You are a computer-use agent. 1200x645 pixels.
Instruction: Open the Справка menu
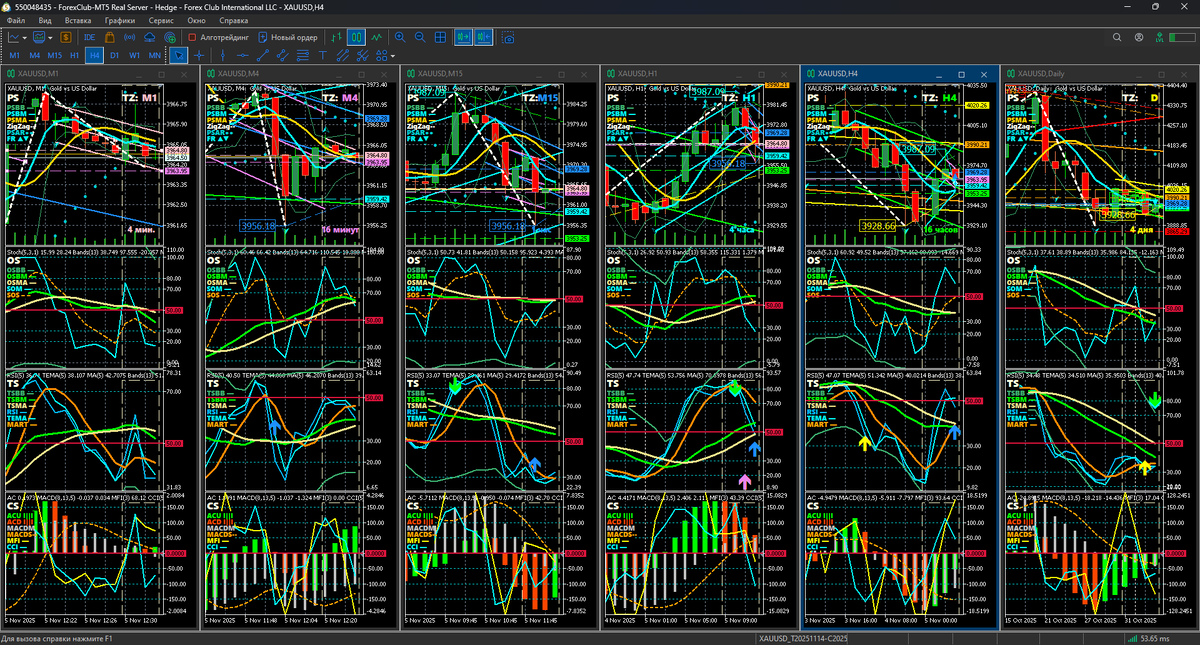tap(233, 20)
